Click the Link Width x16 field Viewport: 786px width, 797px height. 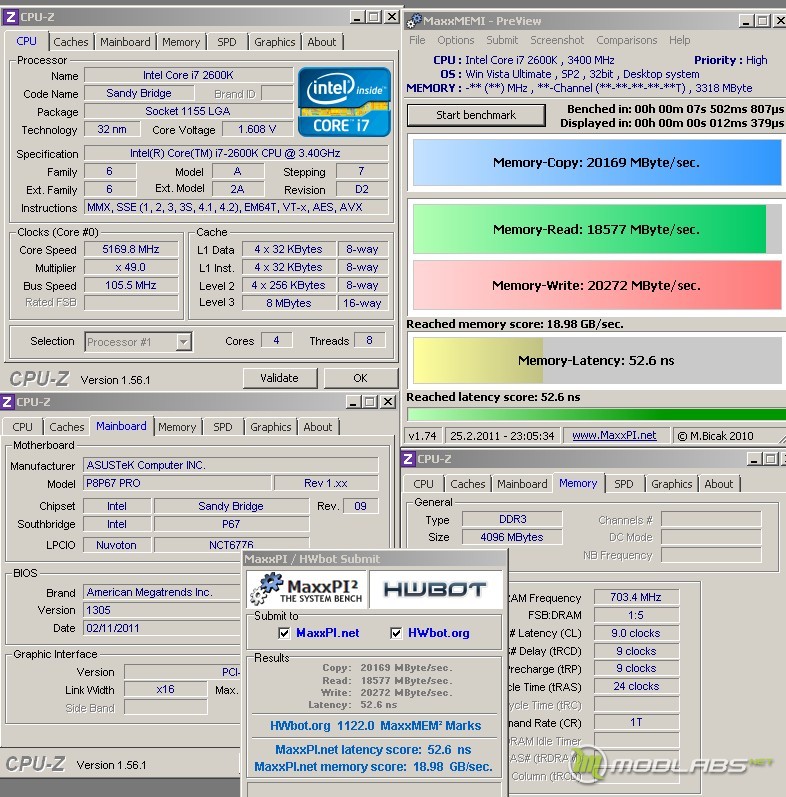click(166, 689)
